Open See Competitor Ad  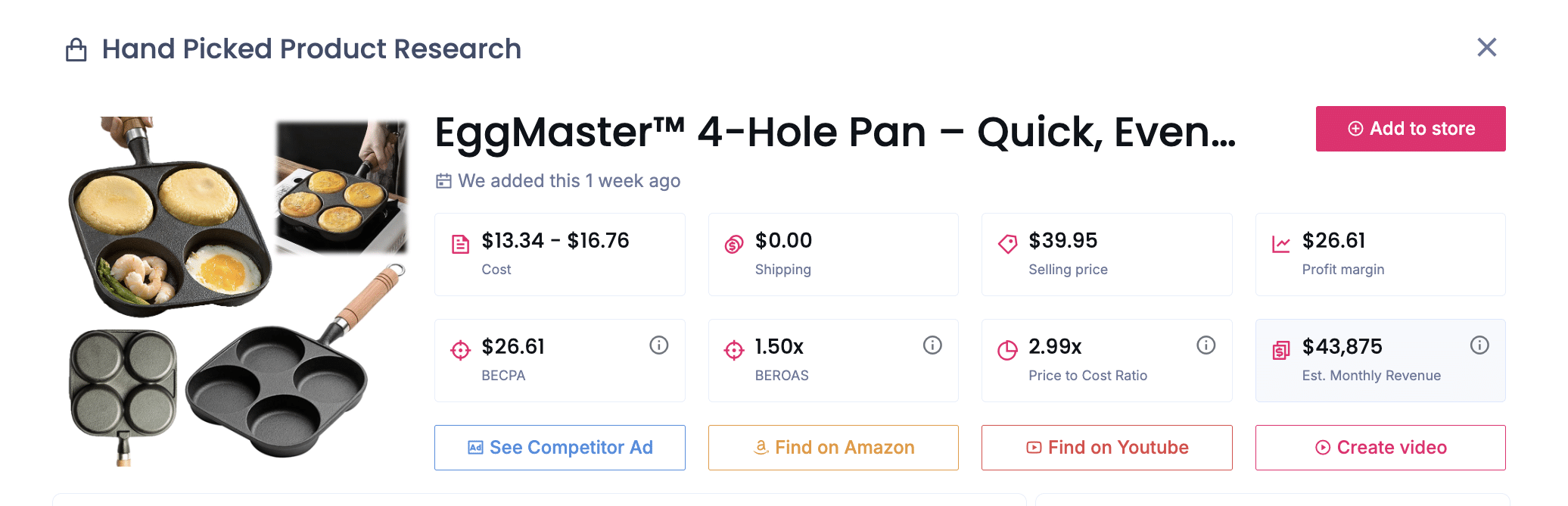(x=560, y=448)
